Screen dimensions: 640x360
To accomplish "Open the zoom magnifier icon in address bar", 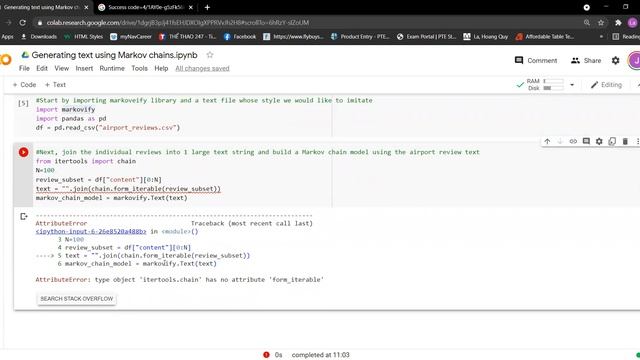I will (x=587, y=22).
